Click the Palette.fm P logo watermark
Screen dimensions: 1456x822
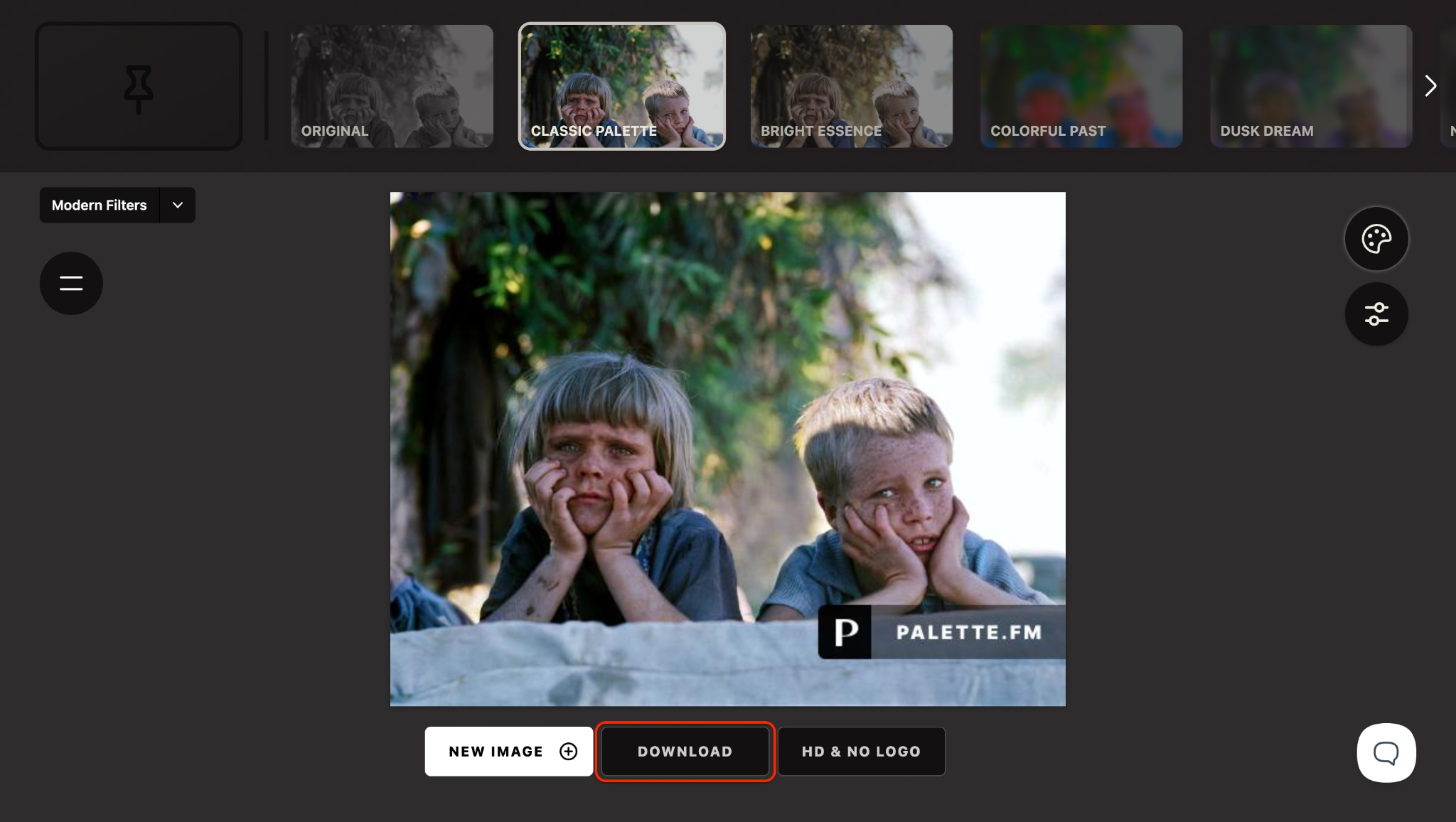845,632
